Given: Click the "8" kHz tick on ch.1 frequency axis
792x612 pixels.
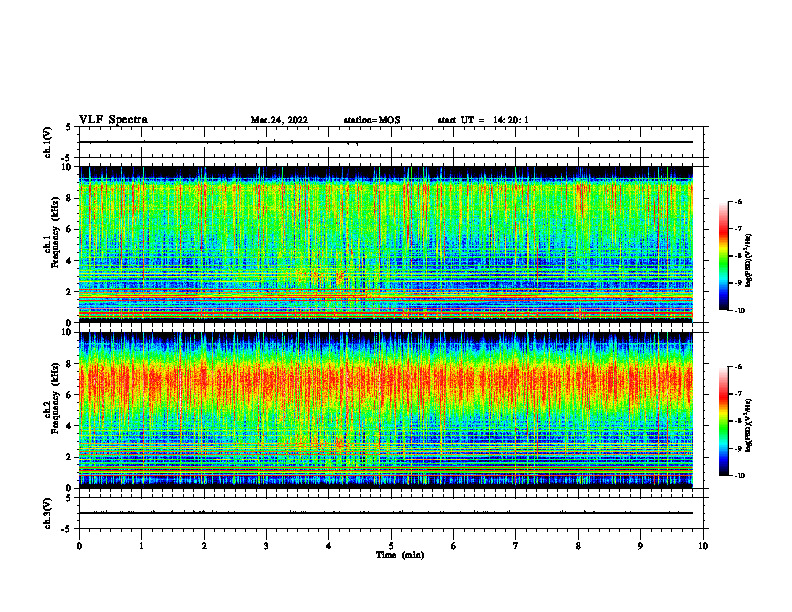Looking at the screenshot, I should click(69, 198).
